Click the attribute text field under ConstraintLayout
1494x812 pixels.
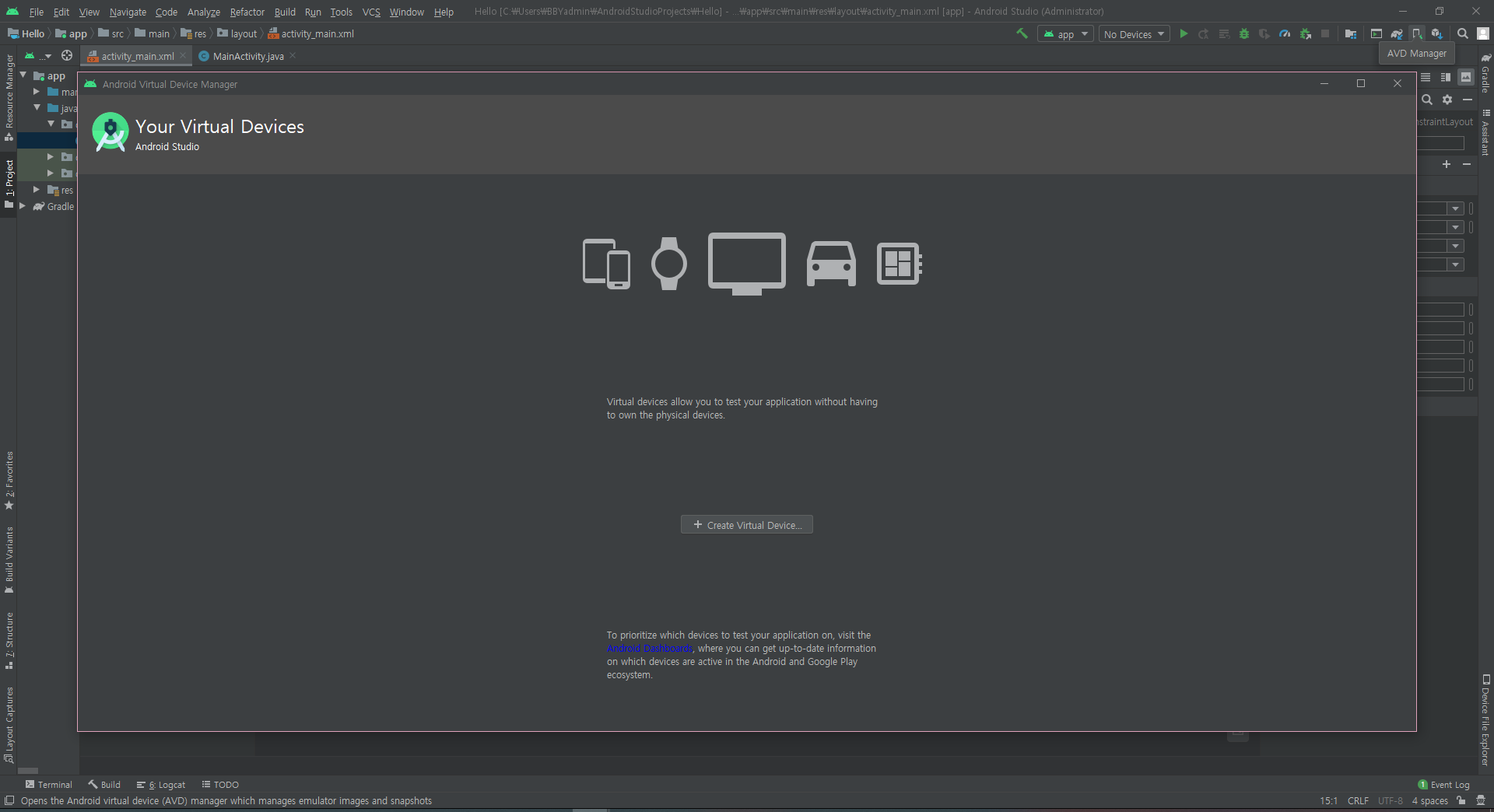click(1440, 143)
